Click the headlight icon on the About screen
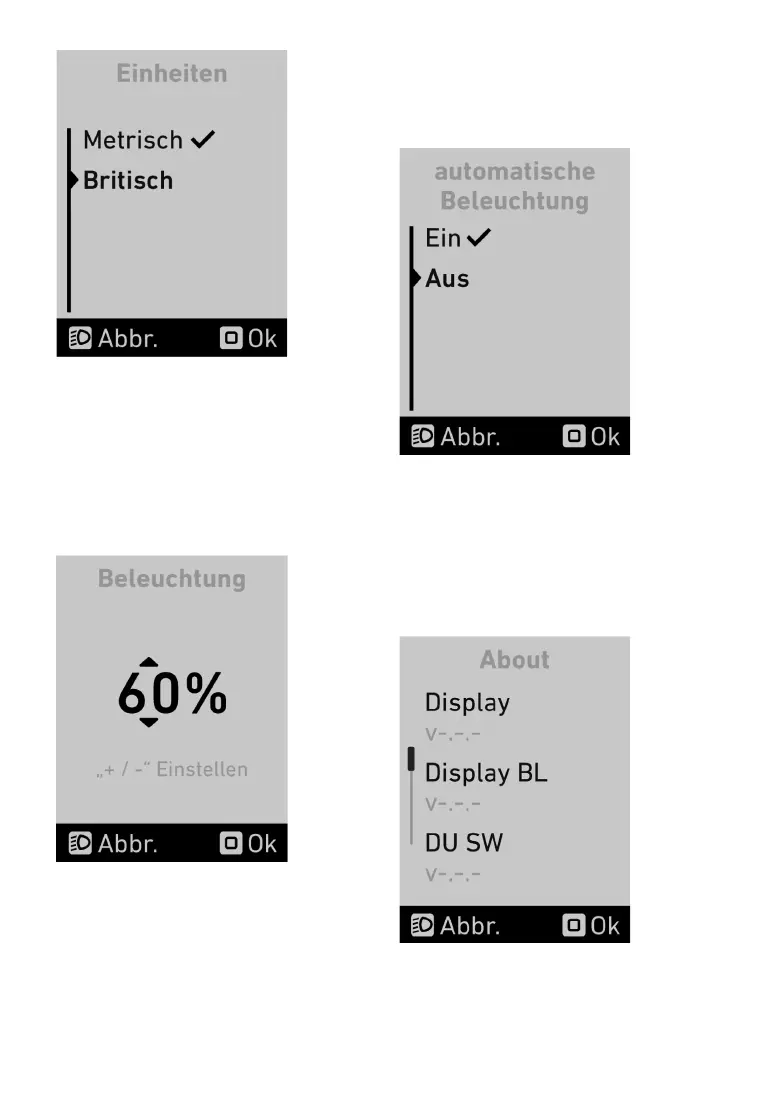 click(x=423, y=925)
